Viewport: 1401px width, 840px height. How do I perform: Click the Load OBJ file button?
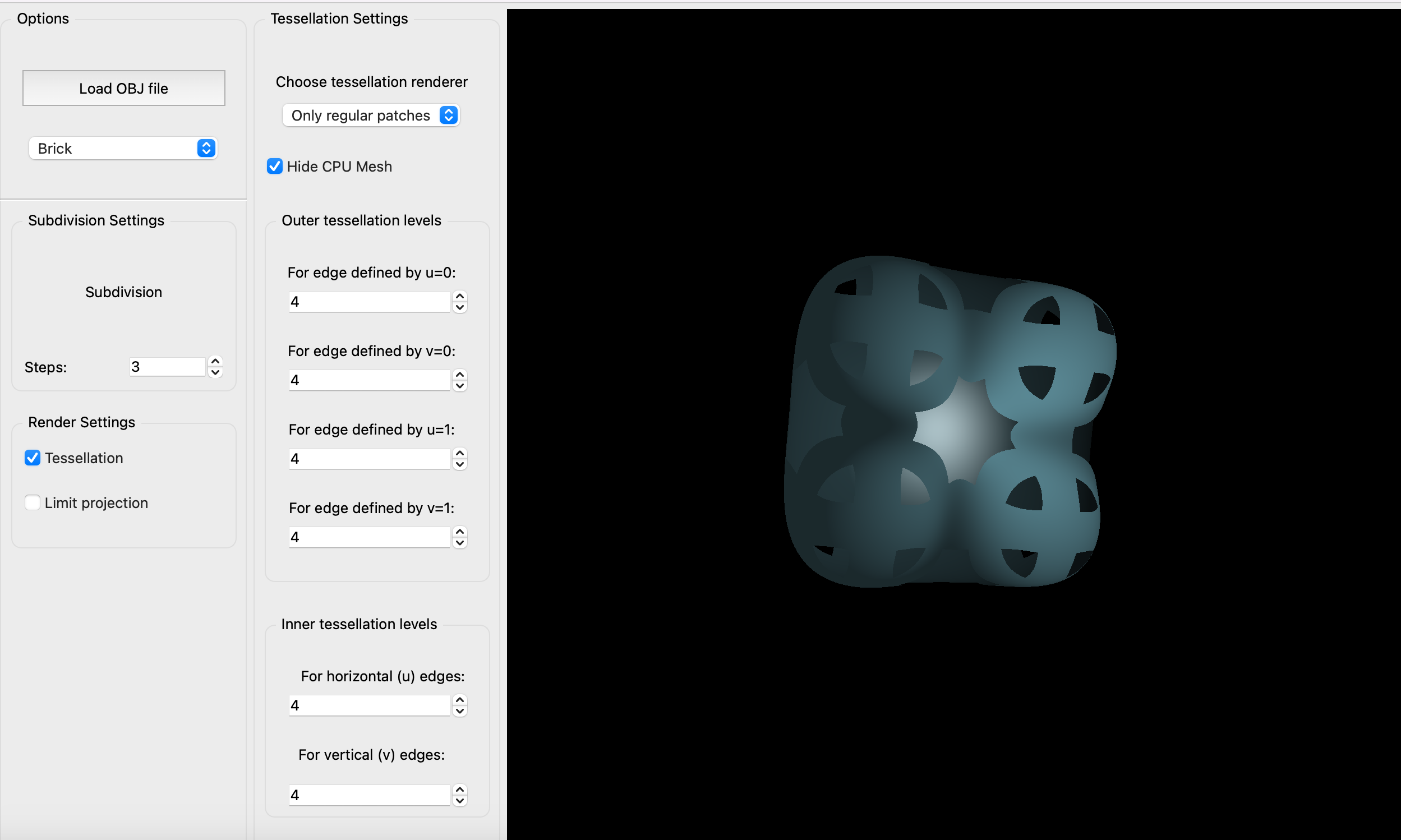(123, 89)
